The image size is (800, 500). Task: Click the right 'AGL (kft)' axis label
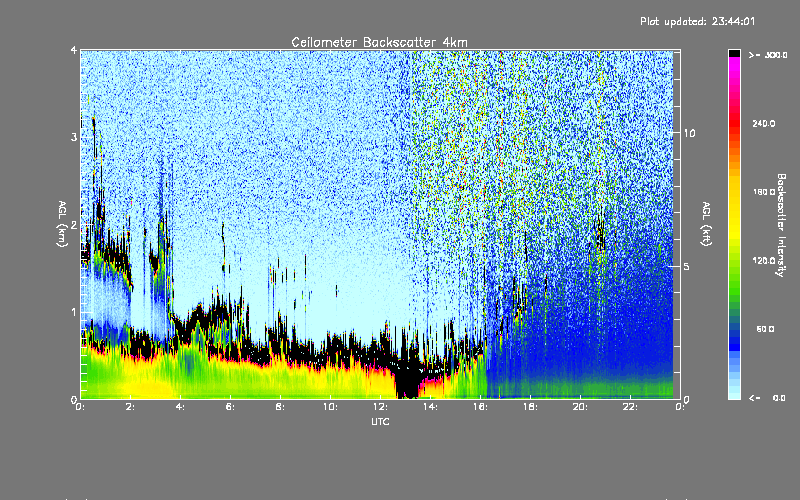(706, 224)
